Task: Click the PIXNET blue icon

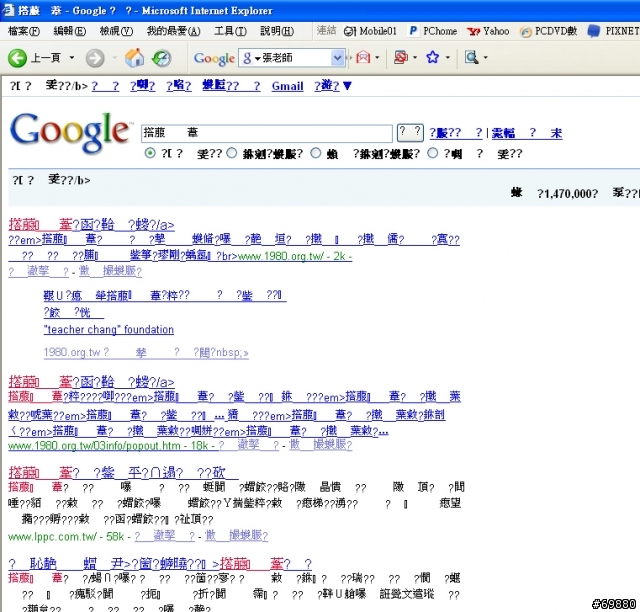Action: point(593,31)
